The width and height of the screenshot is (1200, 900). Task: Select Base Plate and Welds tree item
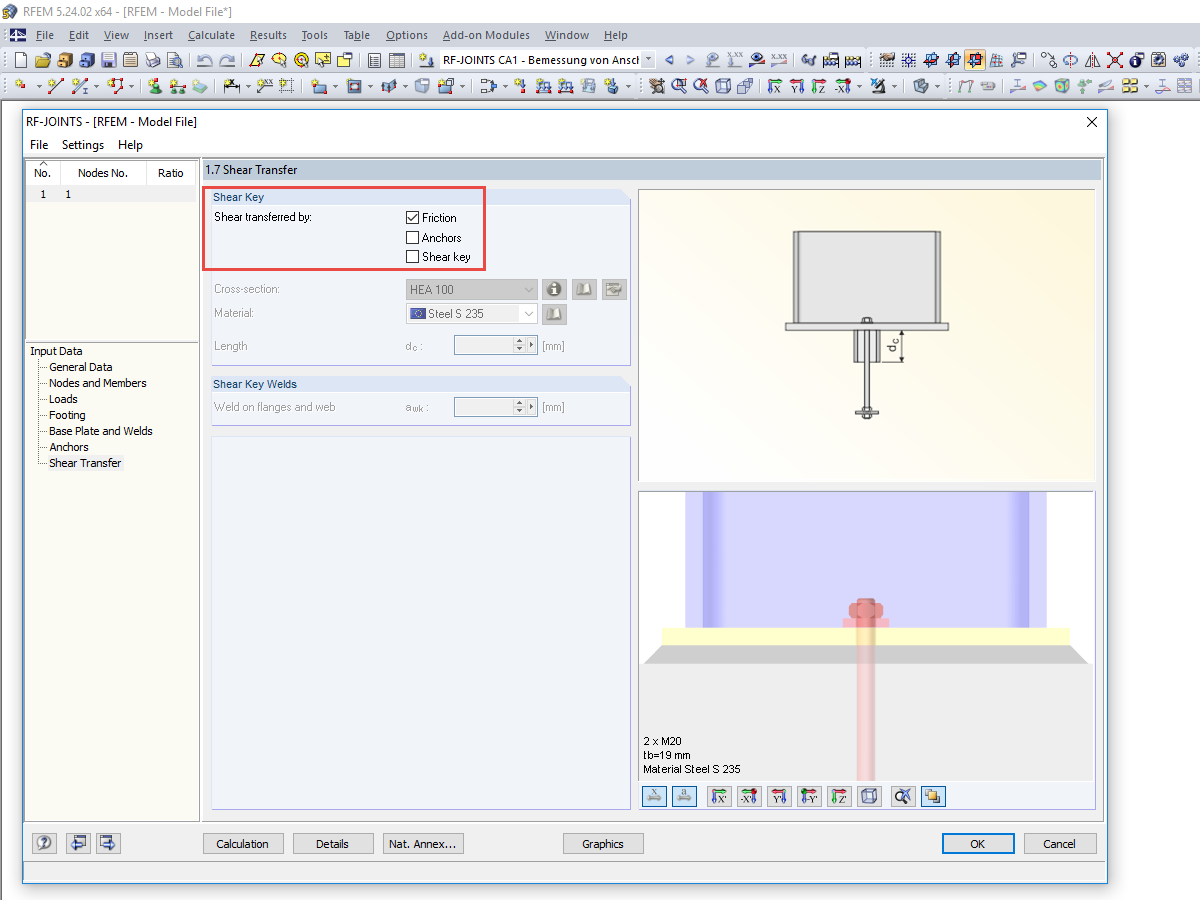pyautogui.click(x=101, y=431)
